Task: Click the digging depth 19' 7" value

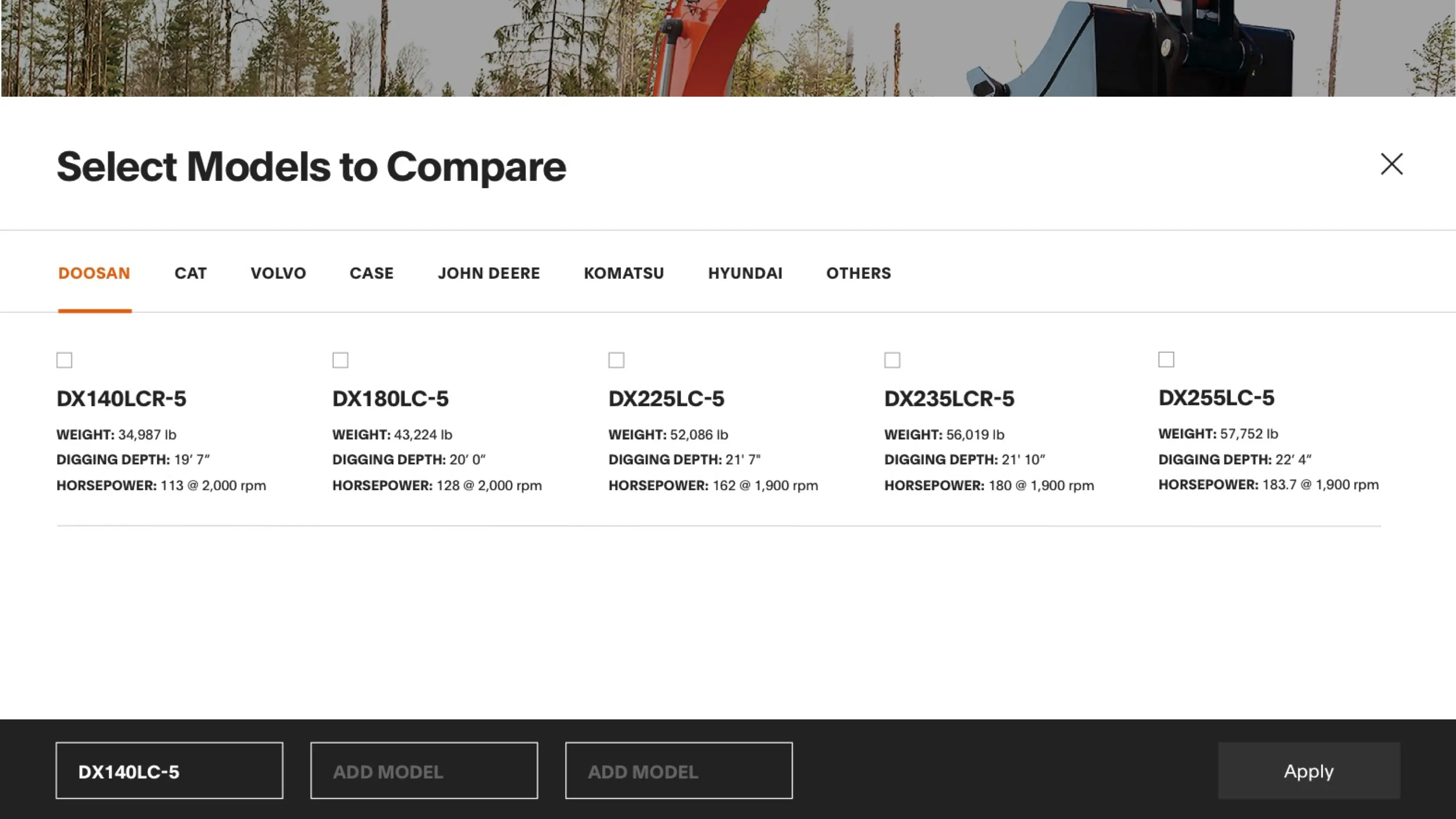Action: coord(191,460)
